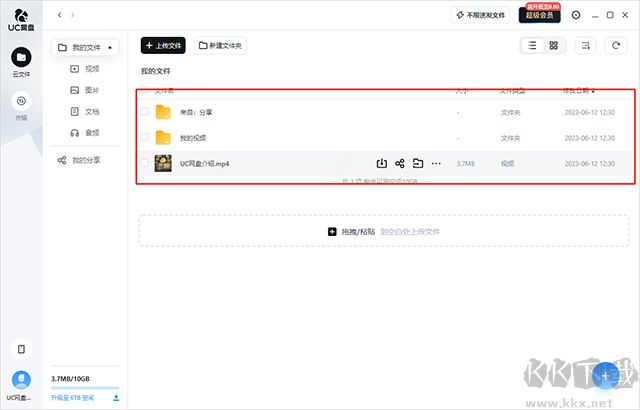
Task: Show 文档 documents category
Action: tap(85, 111)
